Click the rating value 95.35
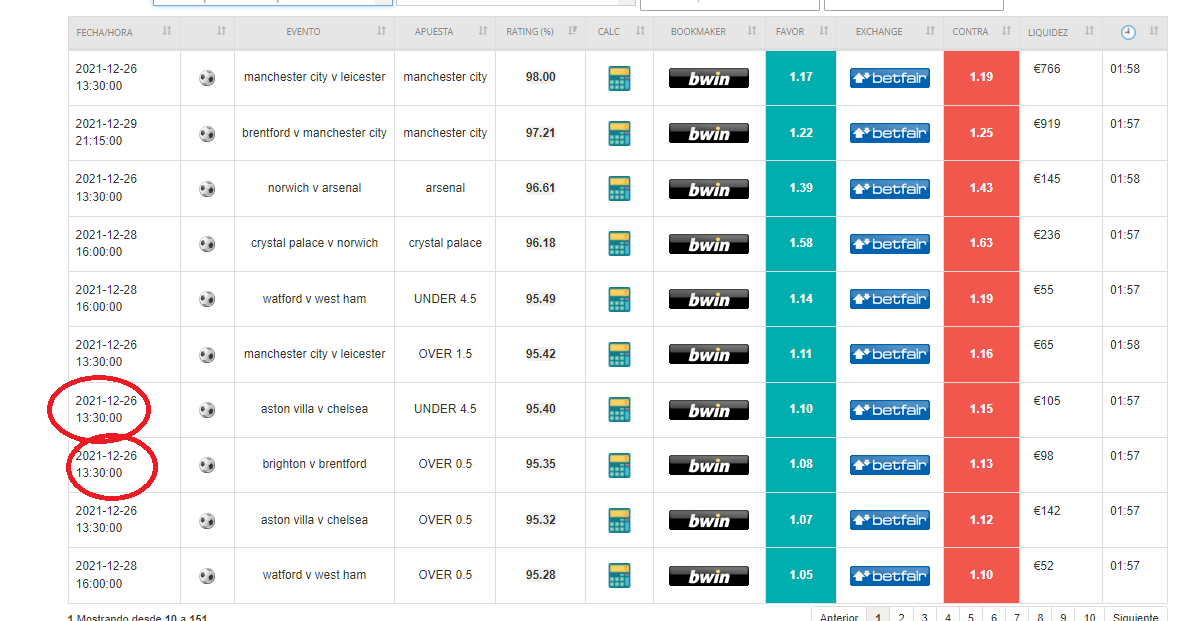The height and width of the screenshot is (621, 1191). 540,464
